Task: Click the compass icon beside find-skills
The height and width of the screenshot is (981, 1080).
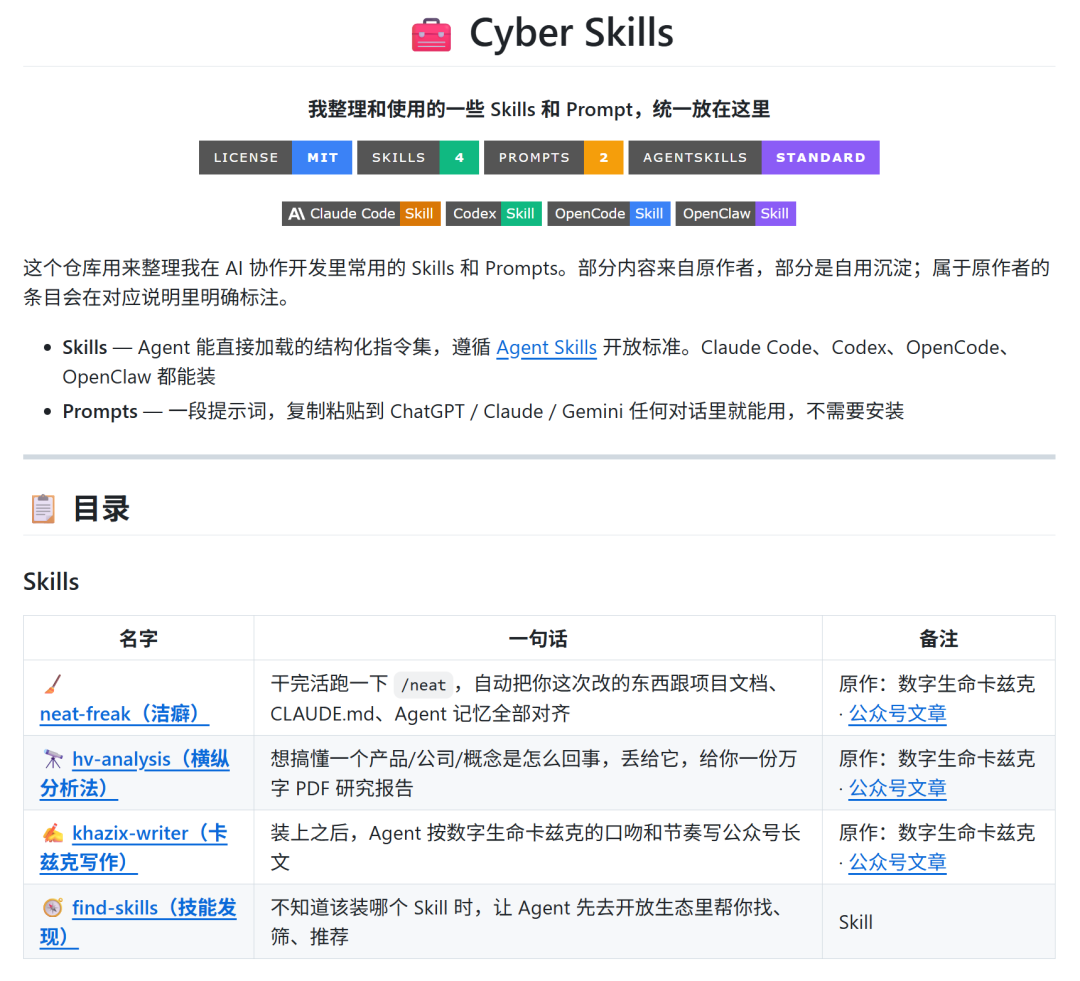Action: [x=53, y=907]
